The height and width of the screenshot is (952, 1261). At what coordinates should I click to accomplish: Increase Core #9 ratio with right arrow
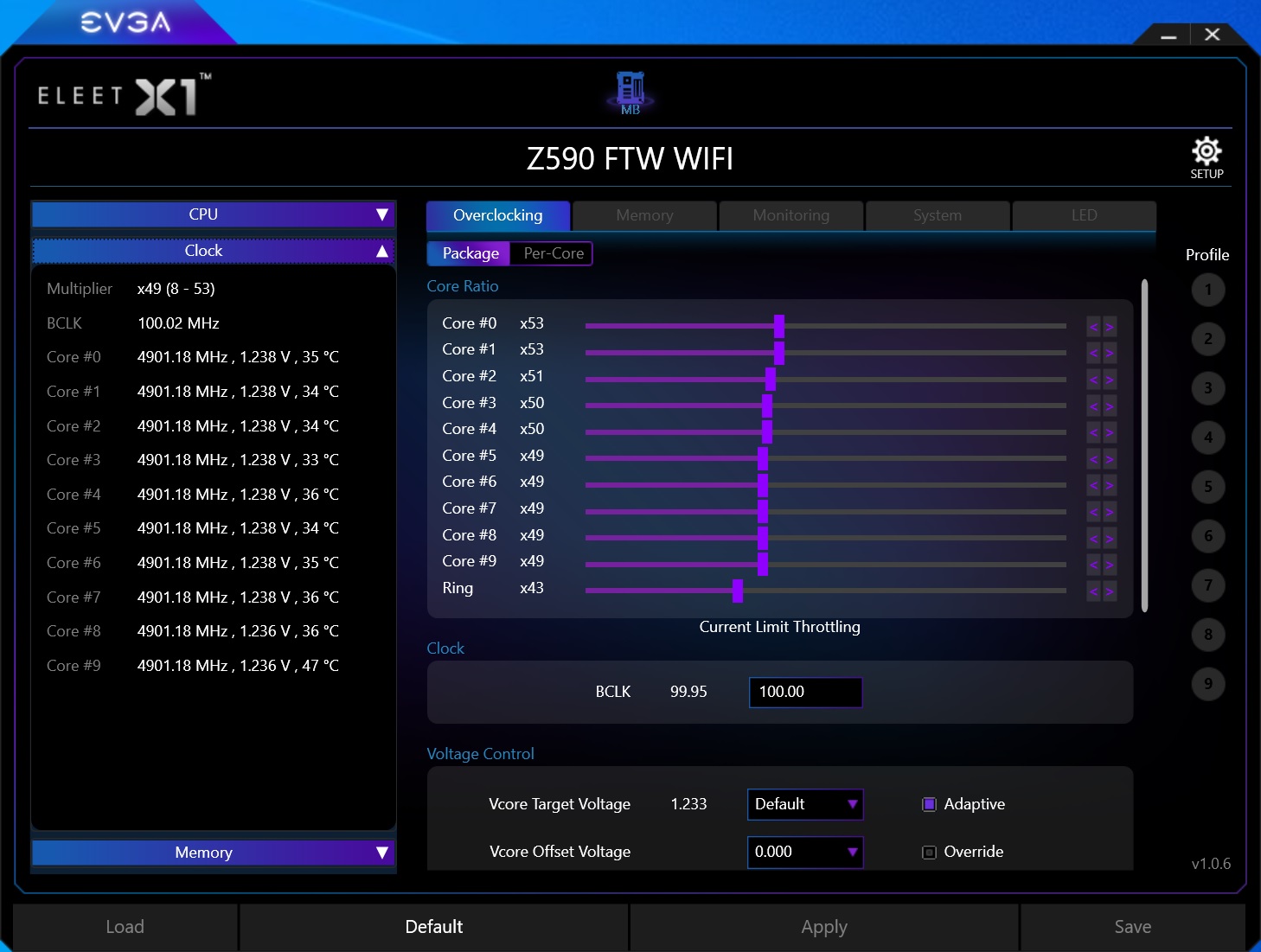tap(1109, 565)
